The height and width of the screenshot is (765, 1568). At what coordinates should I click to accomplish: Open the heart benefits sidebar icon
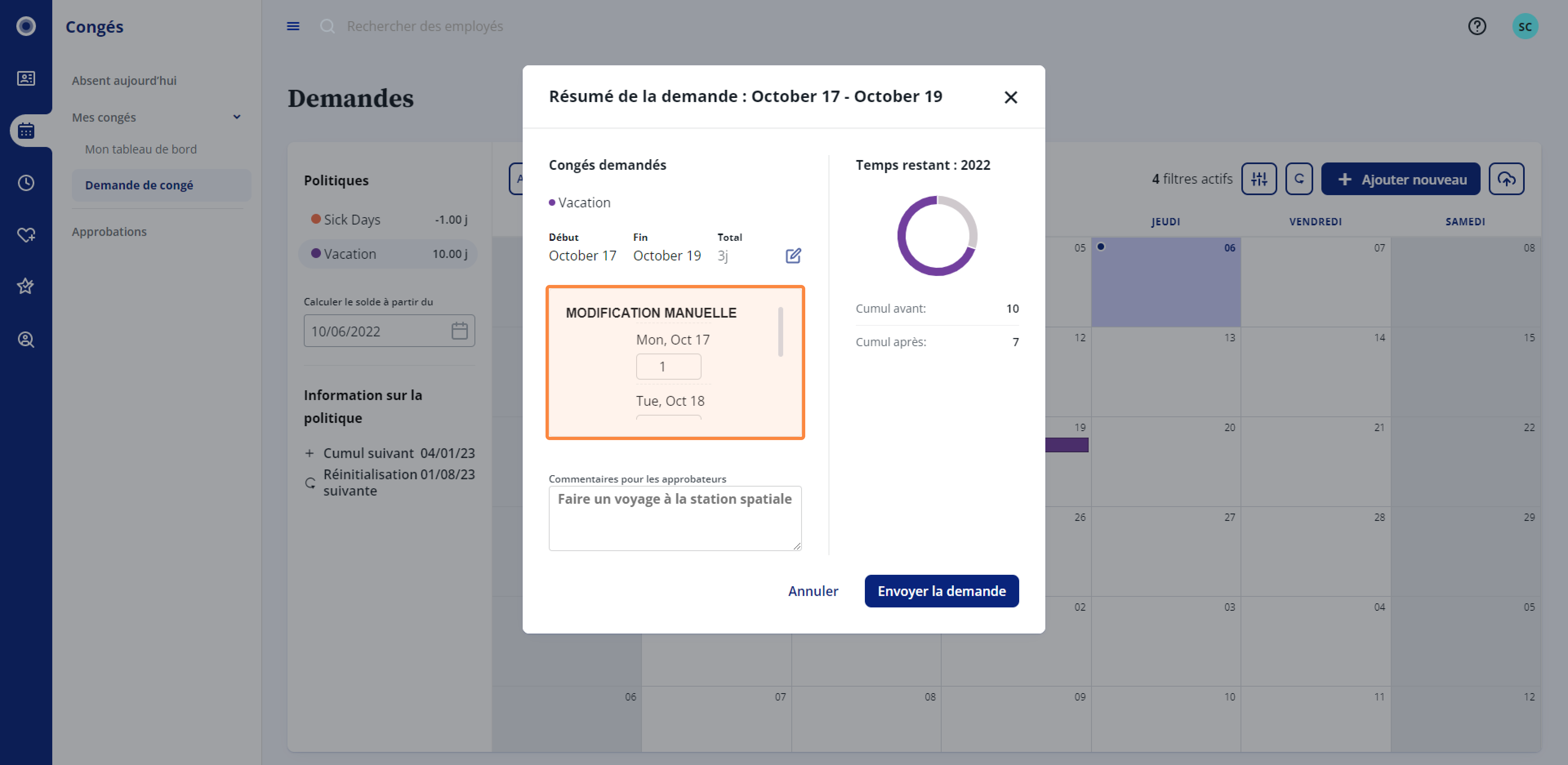pyautogui.click(x=26, y=234)
